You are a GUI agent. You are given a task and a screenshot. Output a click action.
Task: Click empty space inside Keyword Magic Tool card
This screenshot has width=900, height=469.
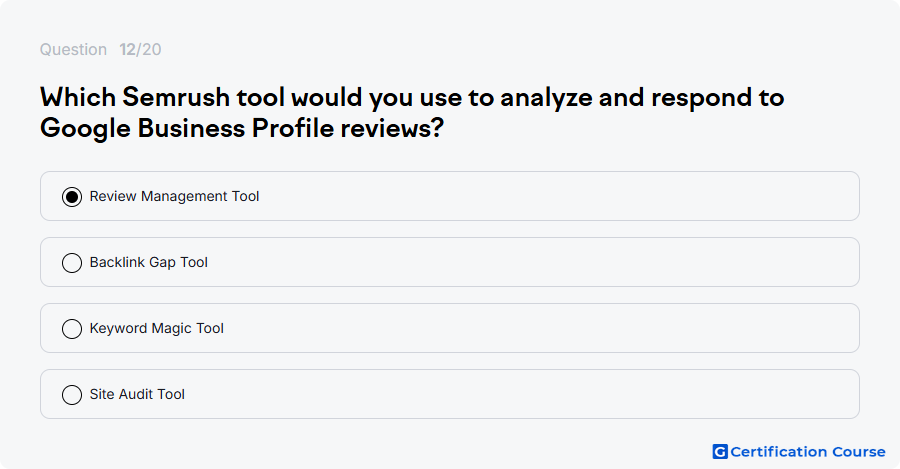540,328
